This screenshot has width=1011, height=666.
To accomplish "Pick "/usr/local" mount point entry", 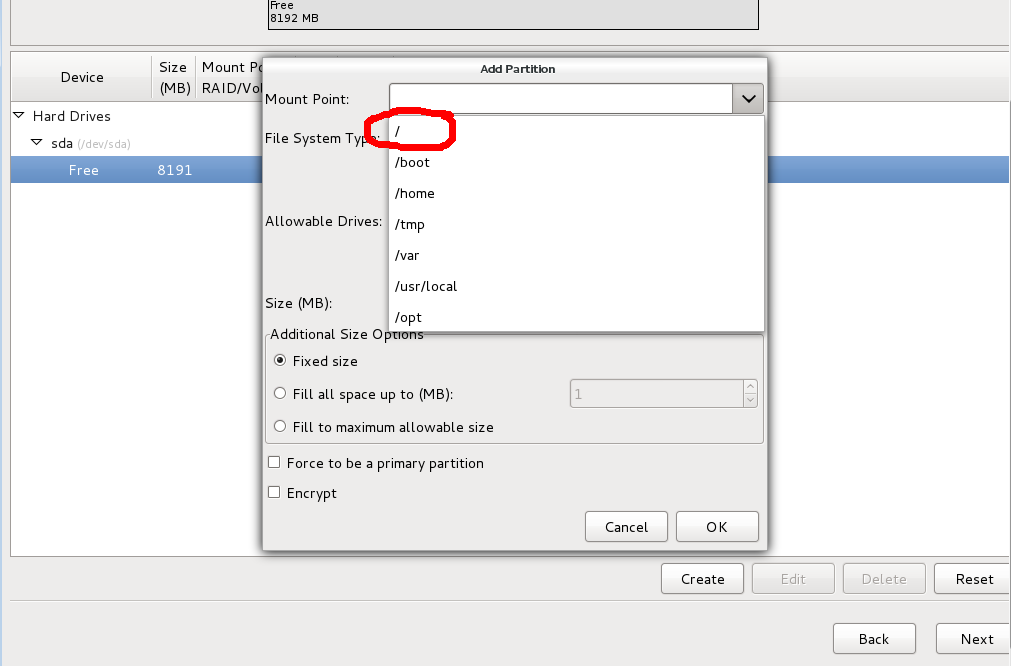I will [x=425, y=286].
